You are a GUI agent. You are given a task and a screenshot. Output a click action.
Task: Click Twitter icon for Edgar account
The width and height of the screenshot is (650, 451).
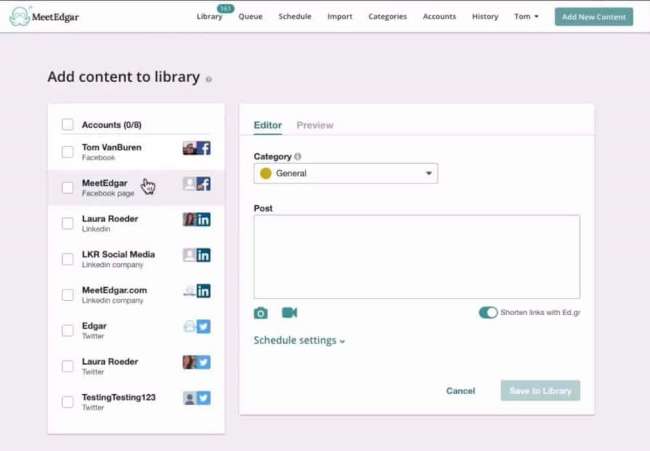coord(204,327)
